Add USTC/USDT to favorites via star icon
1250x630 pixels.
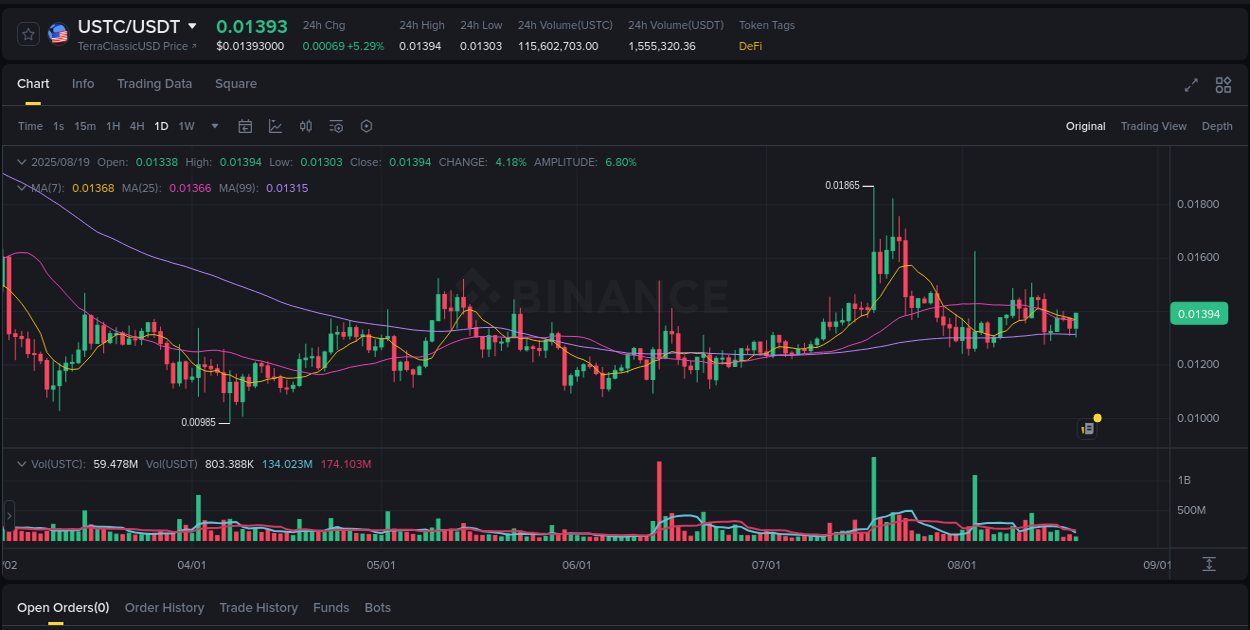(x=27, y=33)
